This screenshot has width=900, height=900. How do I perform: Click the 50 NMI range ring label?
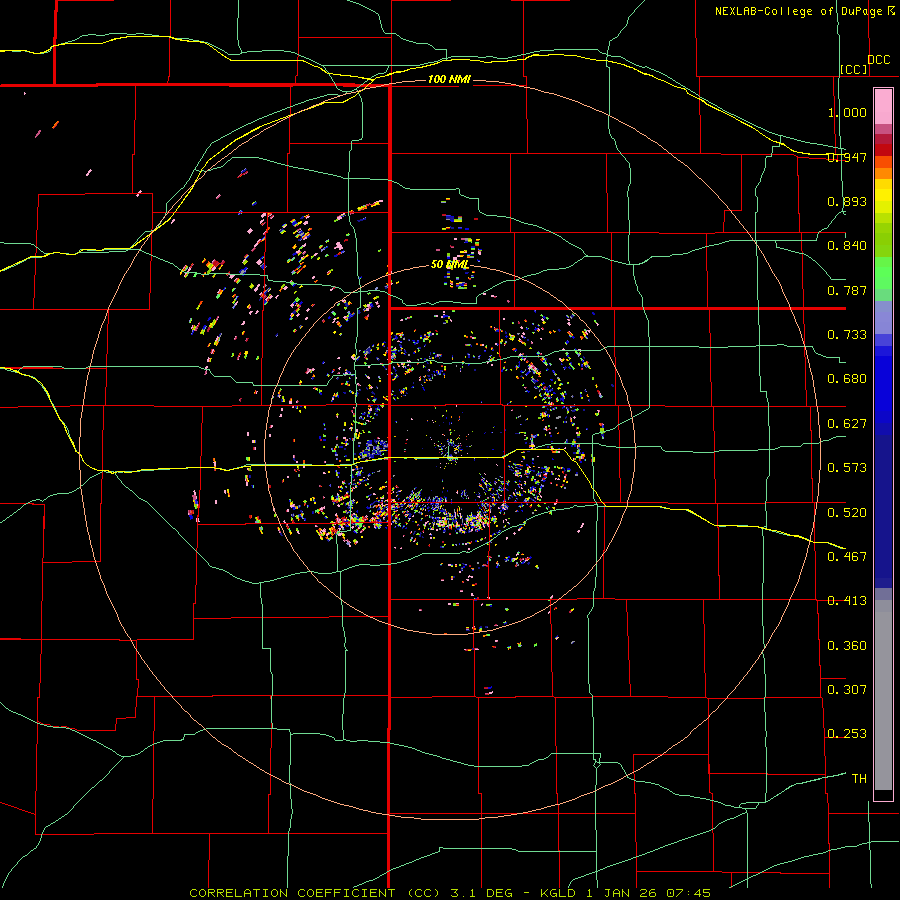coord(450,264)
